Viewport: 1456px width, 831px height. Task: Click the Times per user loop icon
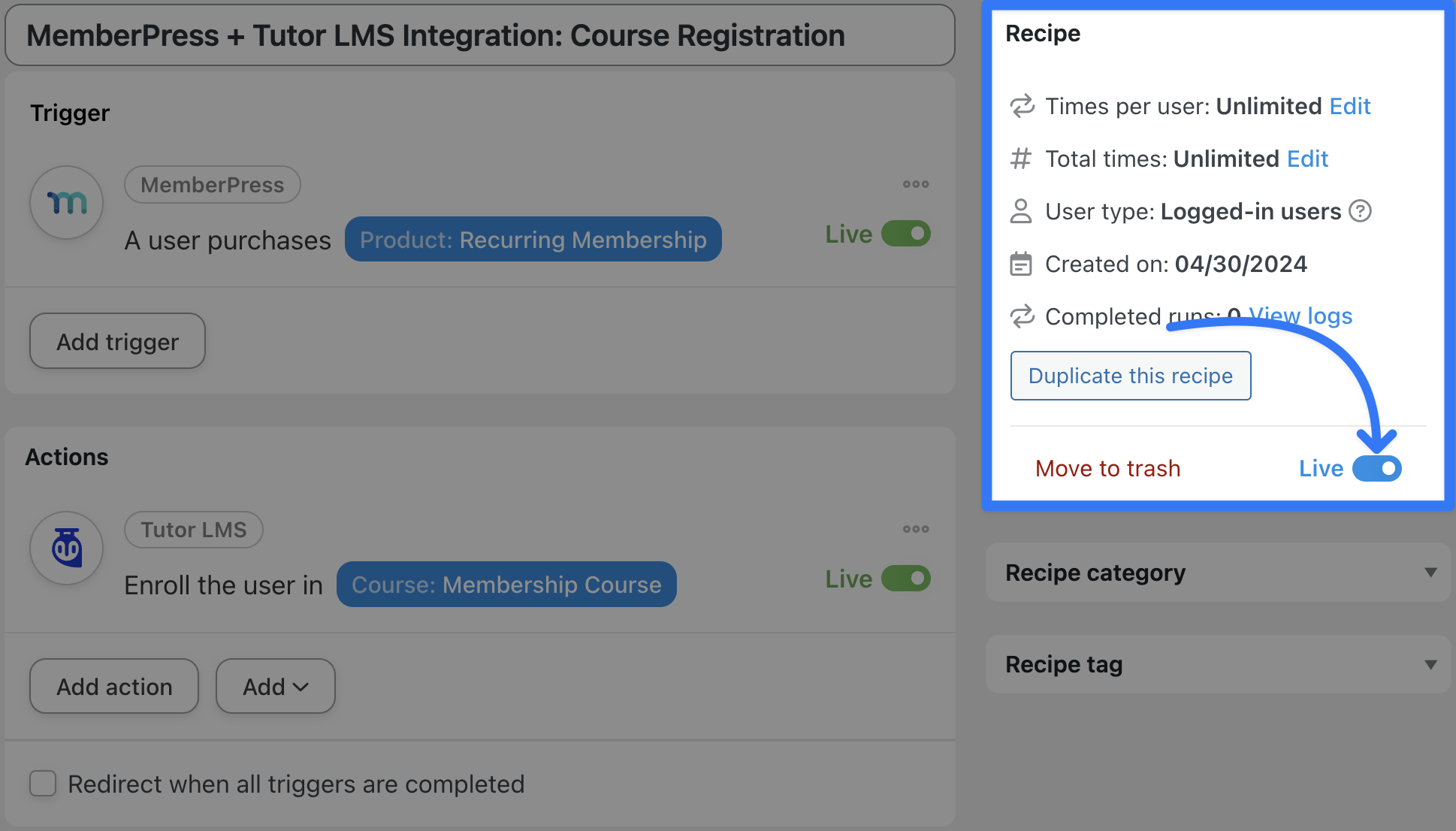coord(1022,106)
